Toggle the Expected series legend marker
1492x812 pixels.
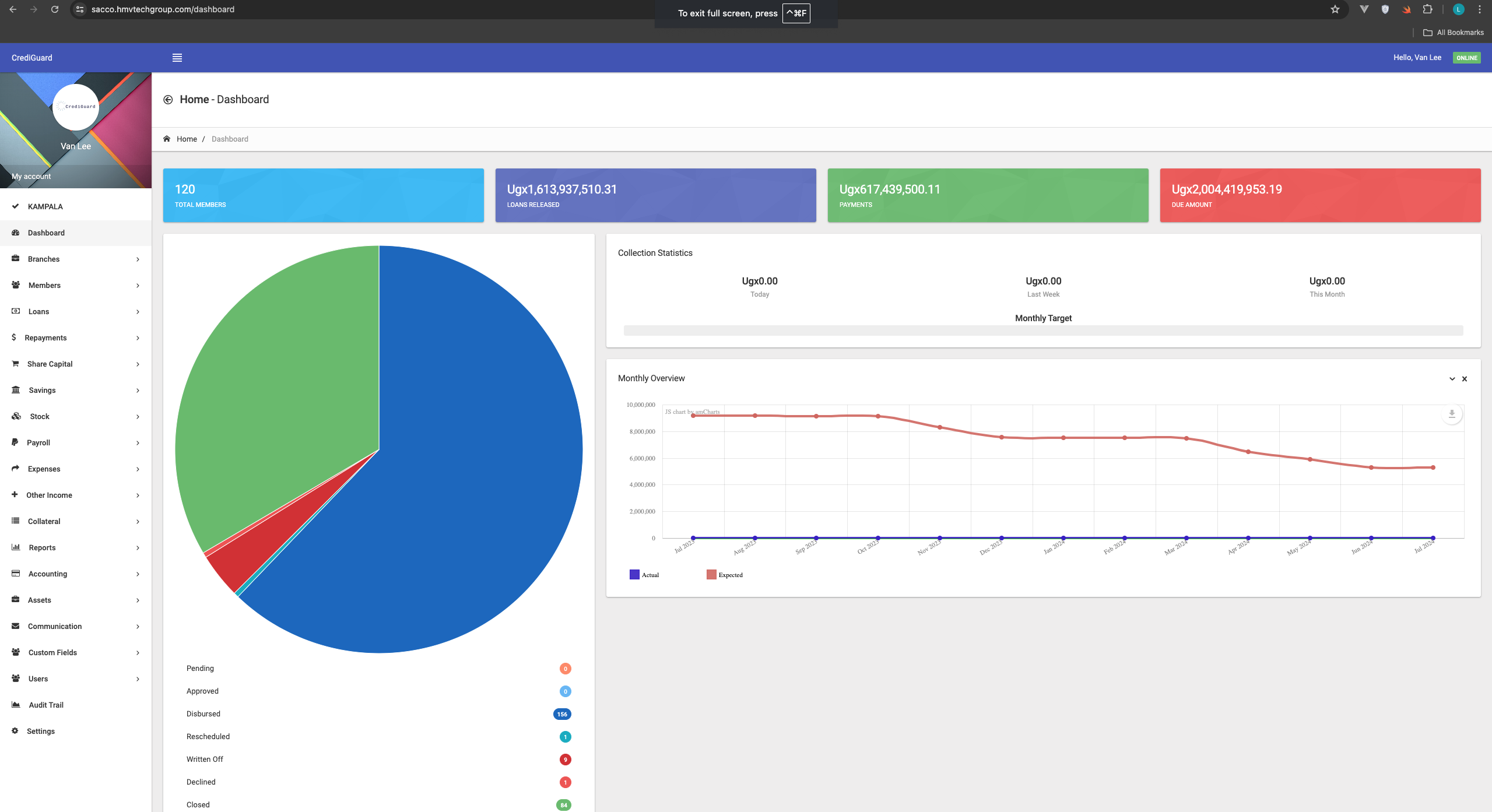(711, 575)
